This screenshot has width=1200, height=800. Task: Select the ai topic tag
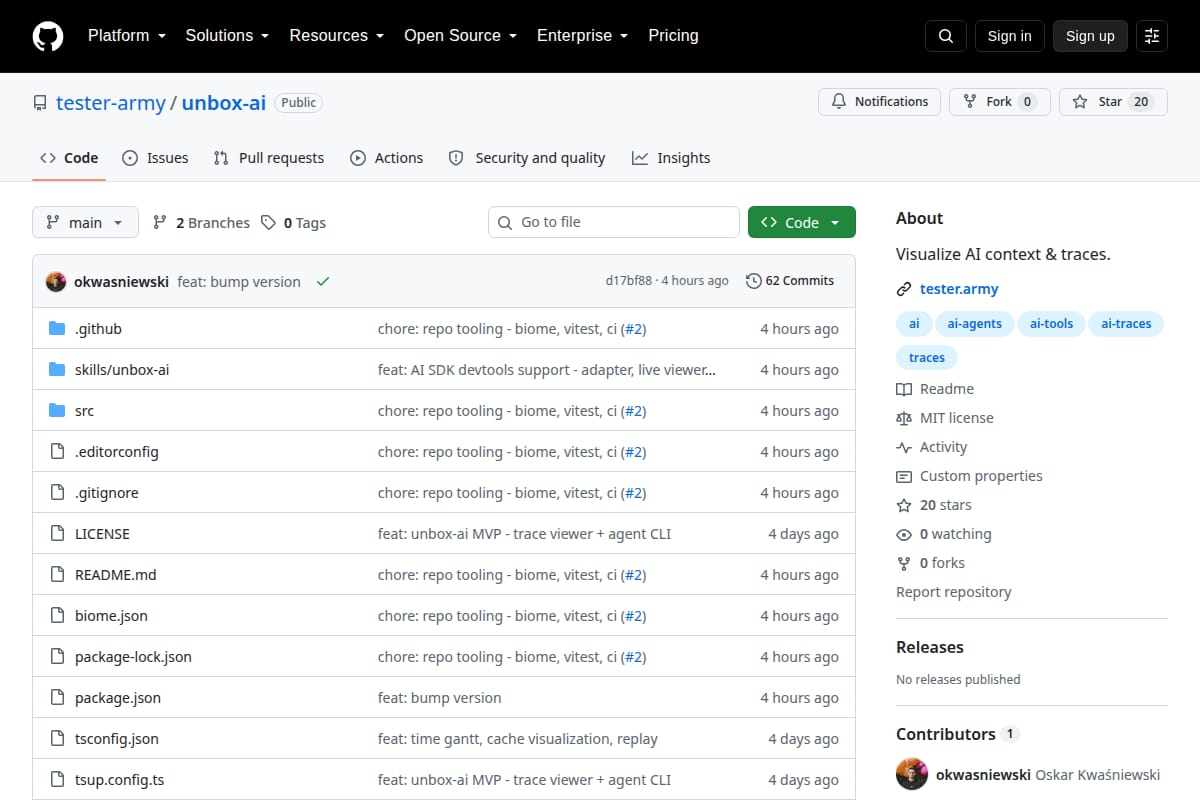coord(914,324)
